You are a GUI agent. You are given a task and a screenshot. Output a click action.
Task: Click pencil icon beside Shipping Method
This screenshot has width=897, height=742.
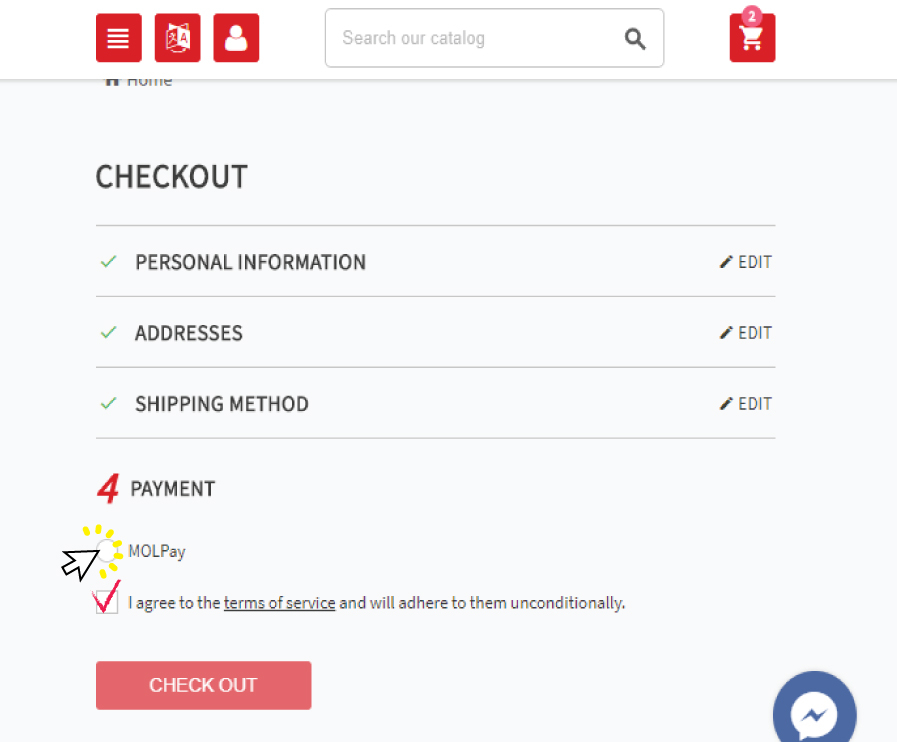(726, 404)
